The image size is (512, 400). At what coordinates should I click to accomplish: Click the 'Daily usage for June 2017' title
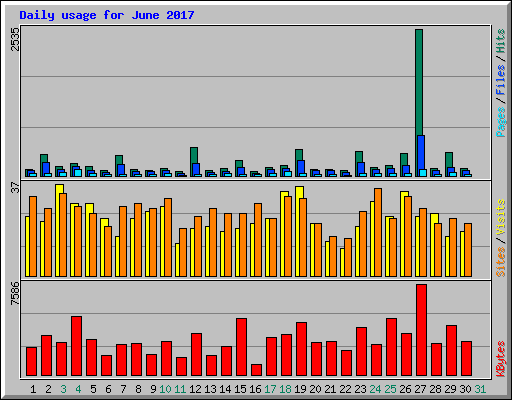click(x=107, y=15)
